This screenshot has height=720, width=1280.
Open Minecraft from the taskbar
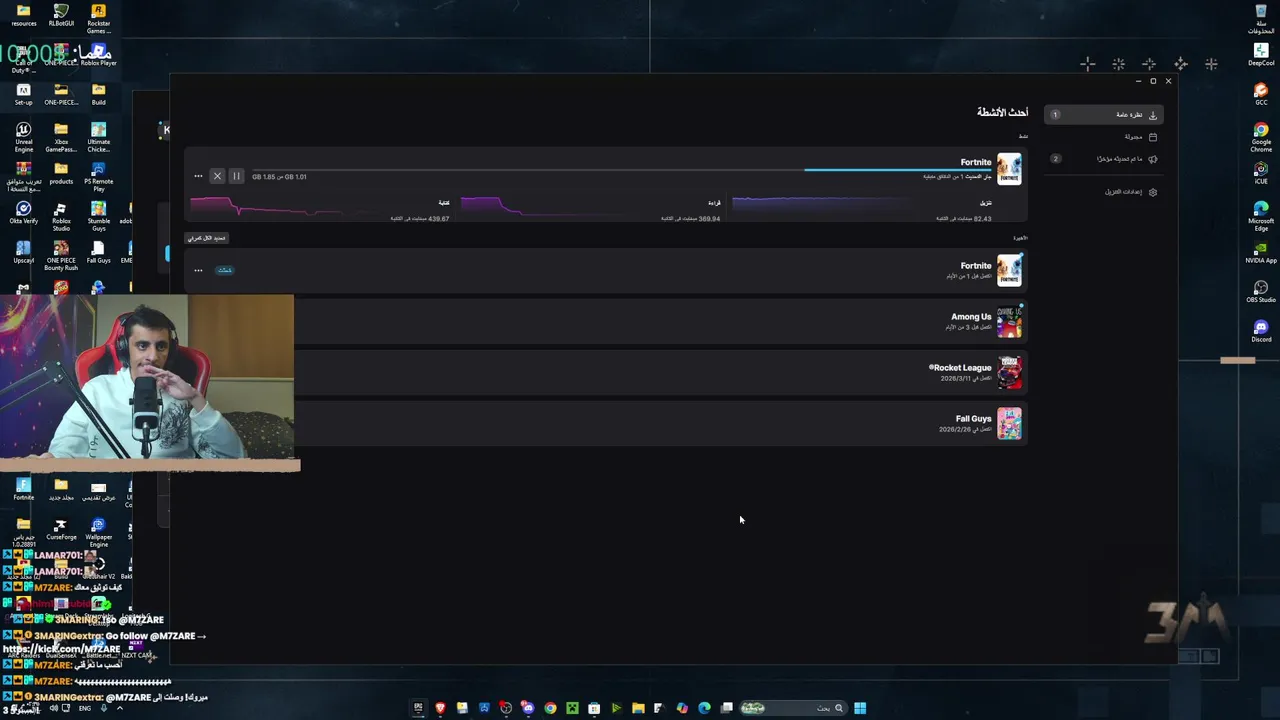(x=572, y=708)
